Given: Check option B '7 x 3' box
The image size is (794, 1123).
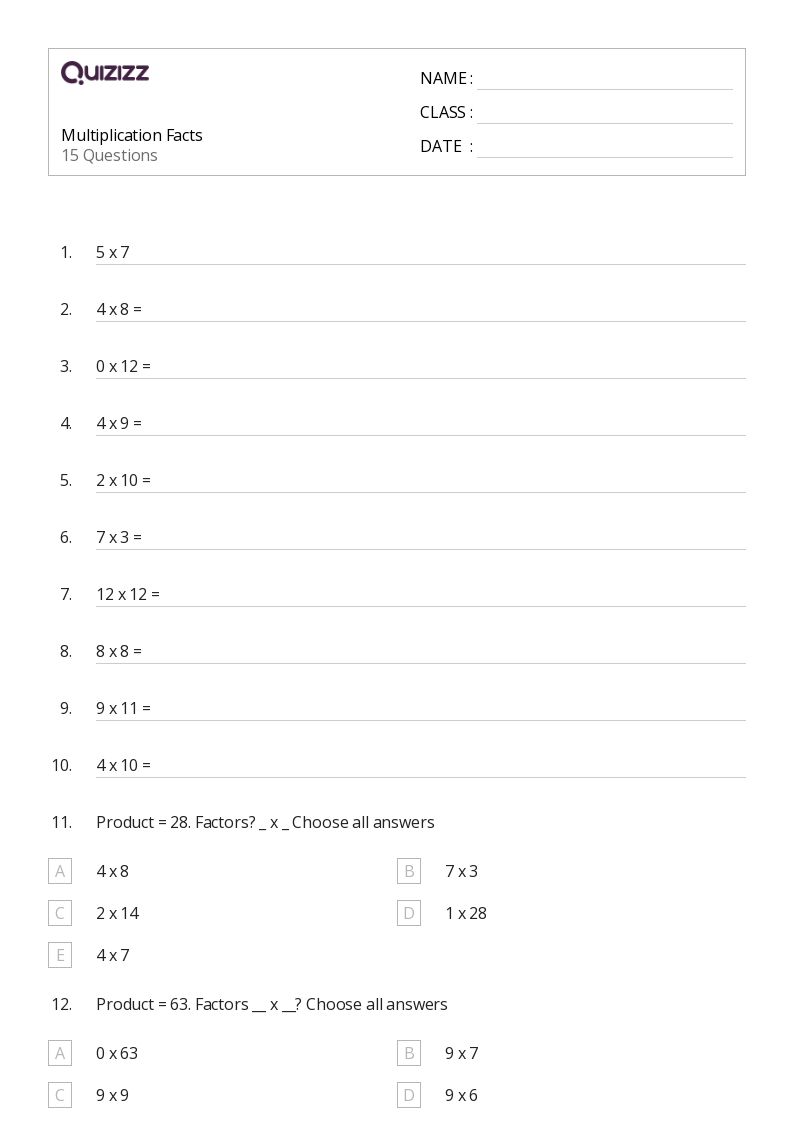Looking at the screenshot, I should [x=409, y=872].
